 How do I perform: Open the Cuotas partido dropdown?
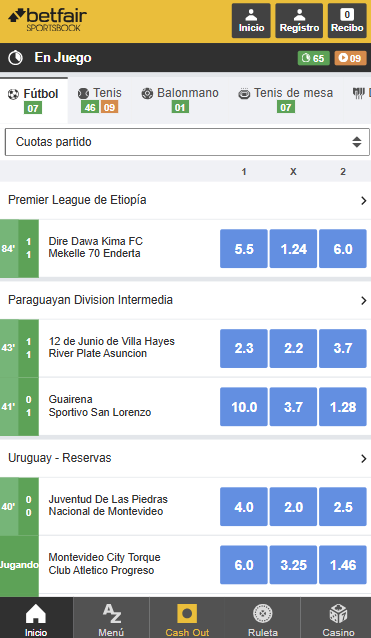point(187,142)
